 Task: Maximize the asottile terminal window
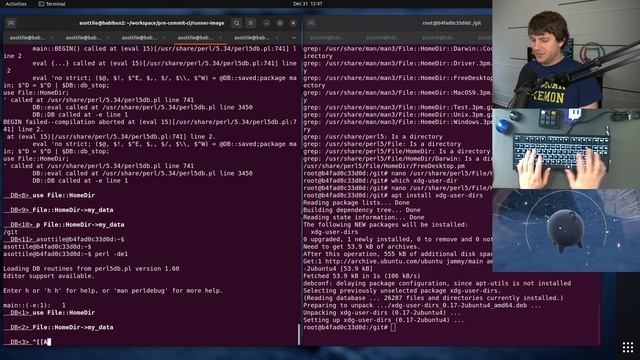pyautogui.click(x=280, y=23)
